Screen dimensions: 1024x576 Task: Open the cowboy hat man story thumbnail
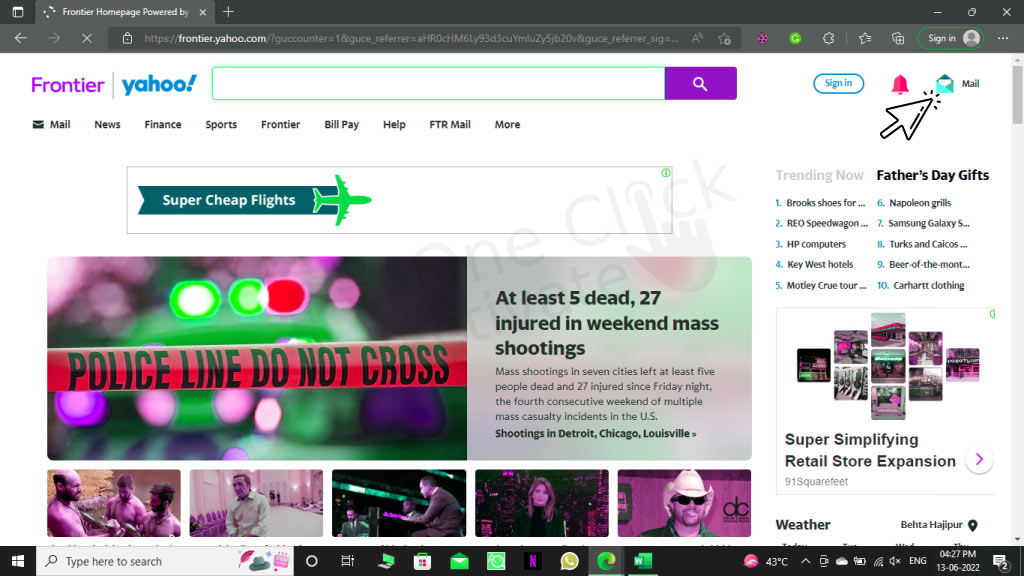(684, 503)
